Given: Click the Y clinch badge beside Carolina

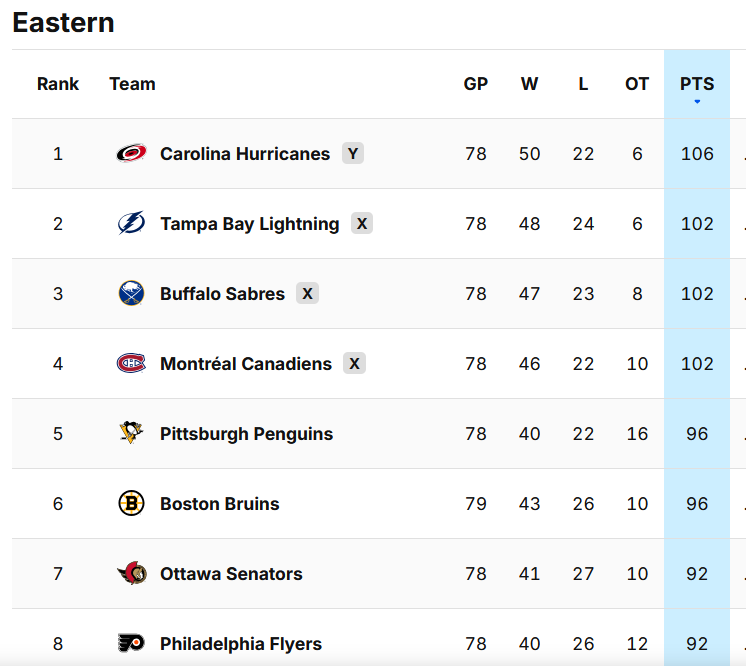Looking at the screenshot, I should click(x=352, y=153).
